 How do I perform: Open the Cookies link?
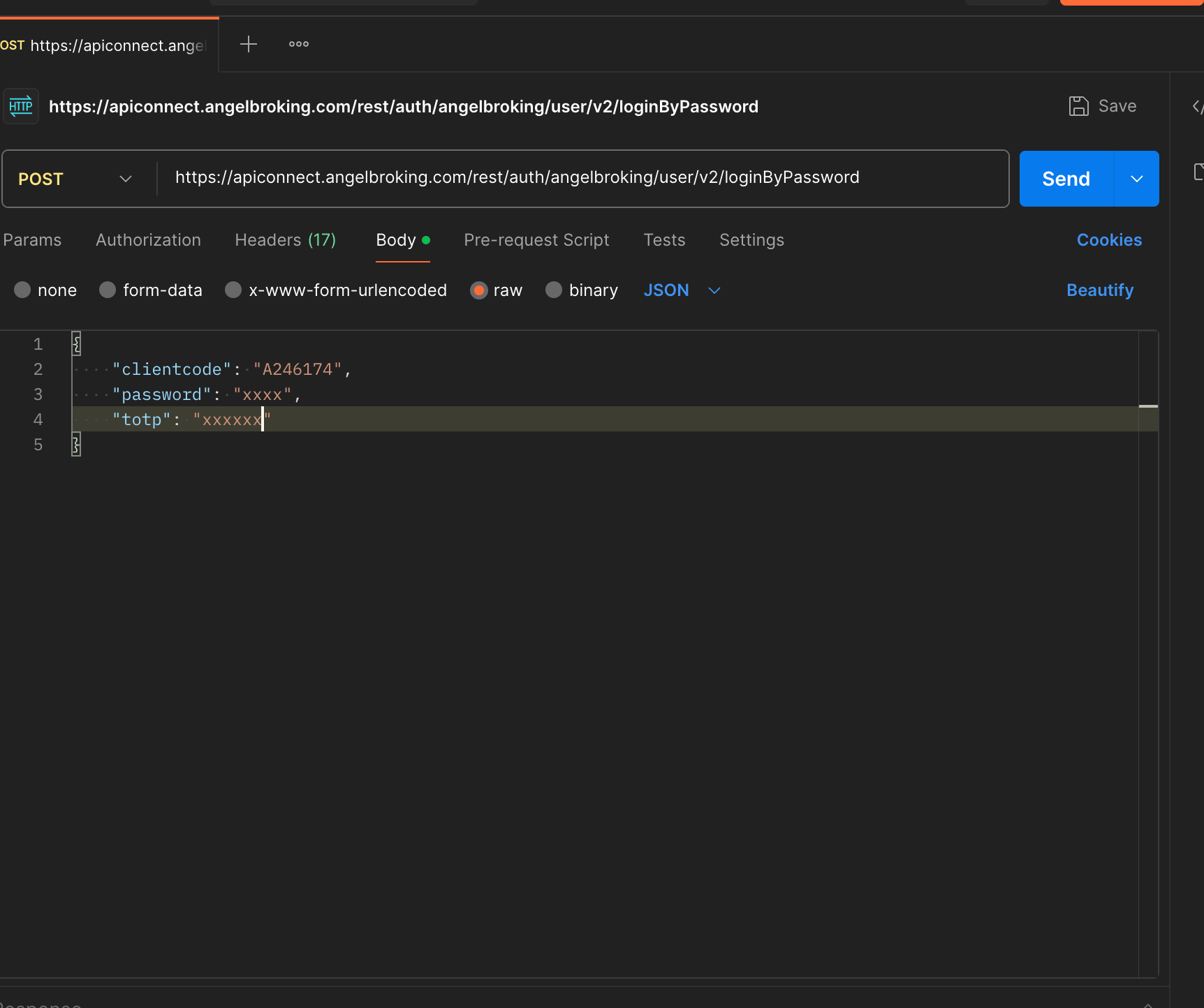[x=1109, y=240]
